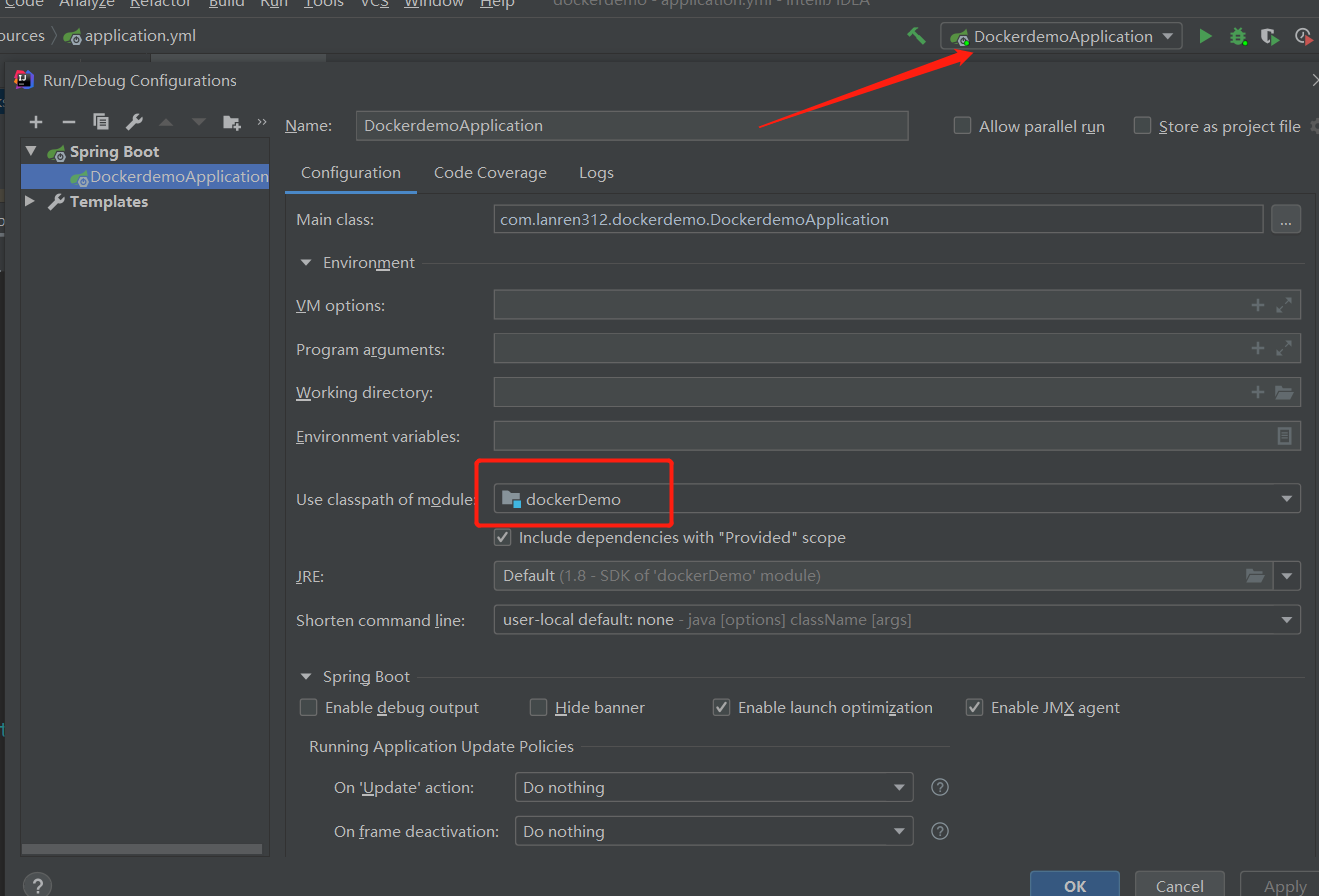Expand VM options field editor

coord(1285,305)
